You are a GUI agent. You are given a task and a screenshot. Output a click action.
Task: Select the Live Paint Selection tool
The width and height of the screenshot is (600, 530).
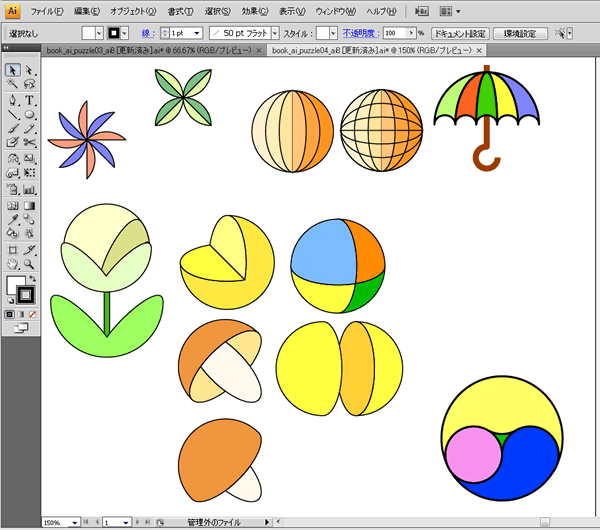pyautogui.click(x=29, y=233)
